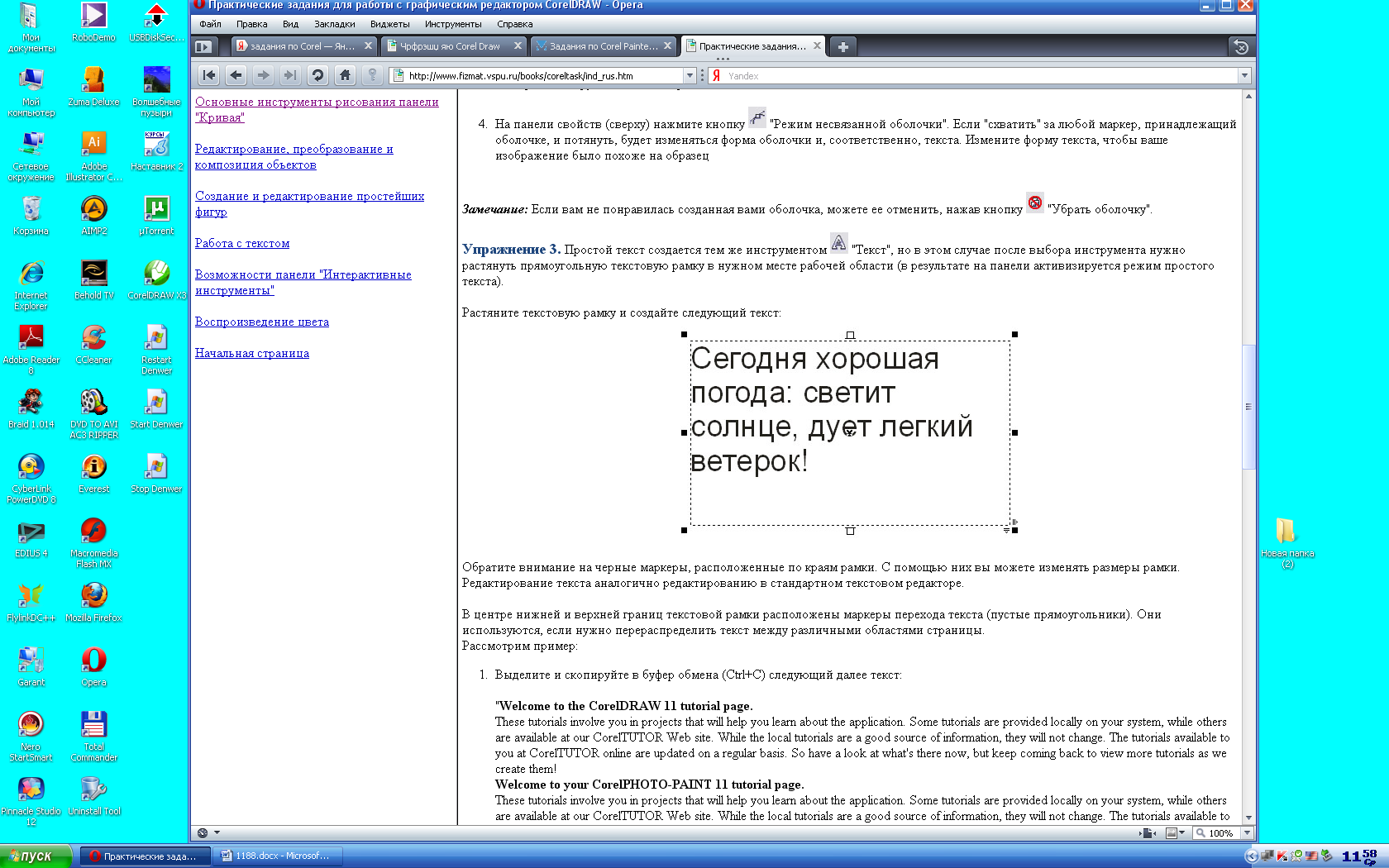The height and width of the screenshot is (868, 1389).
Task: Select the CCleaner desktop icon
Action: [93, 344]
